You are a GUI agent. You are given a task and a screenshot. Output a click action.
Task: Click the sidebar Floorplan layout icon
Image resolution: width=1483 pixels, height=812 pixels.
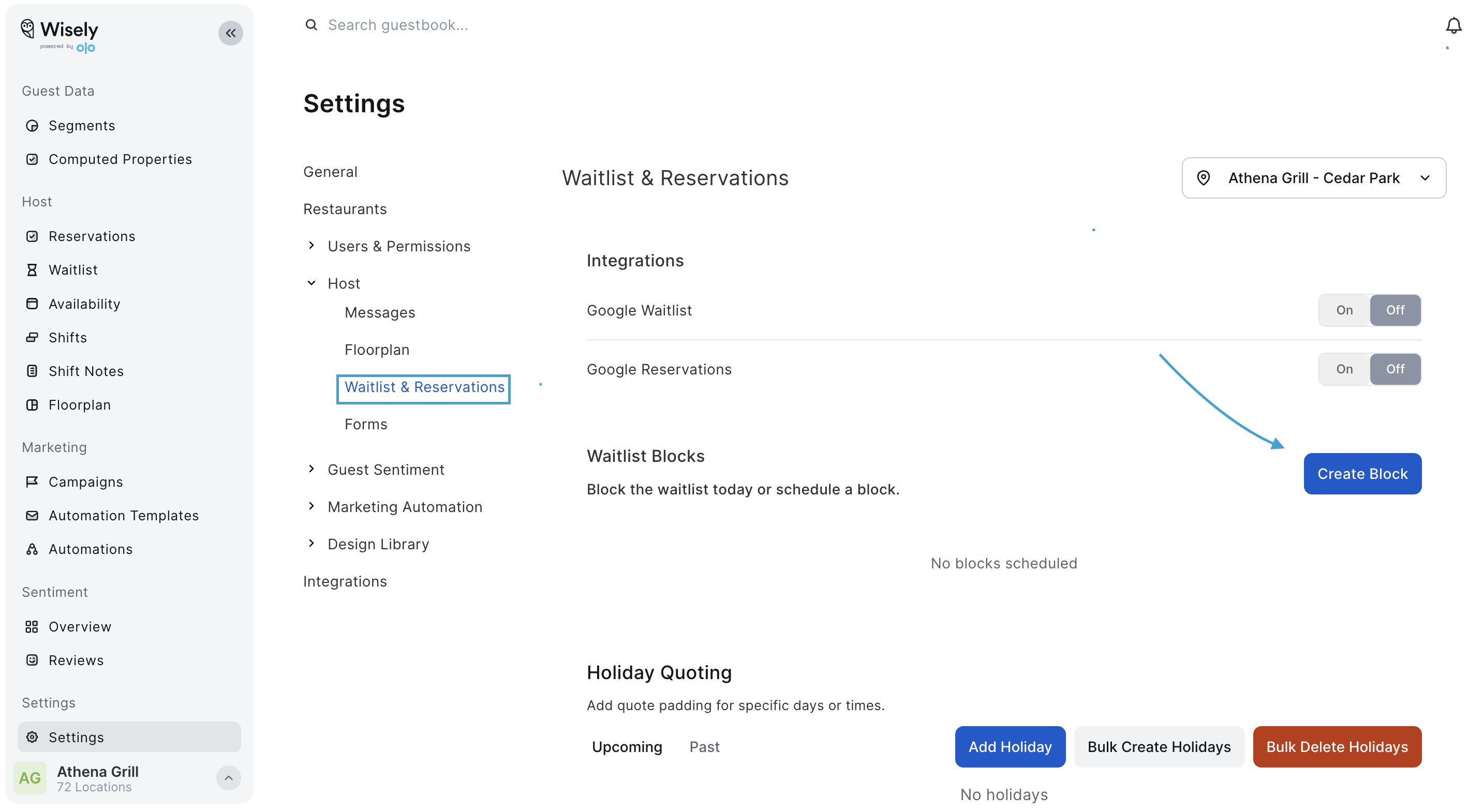(x=32, y=404)
